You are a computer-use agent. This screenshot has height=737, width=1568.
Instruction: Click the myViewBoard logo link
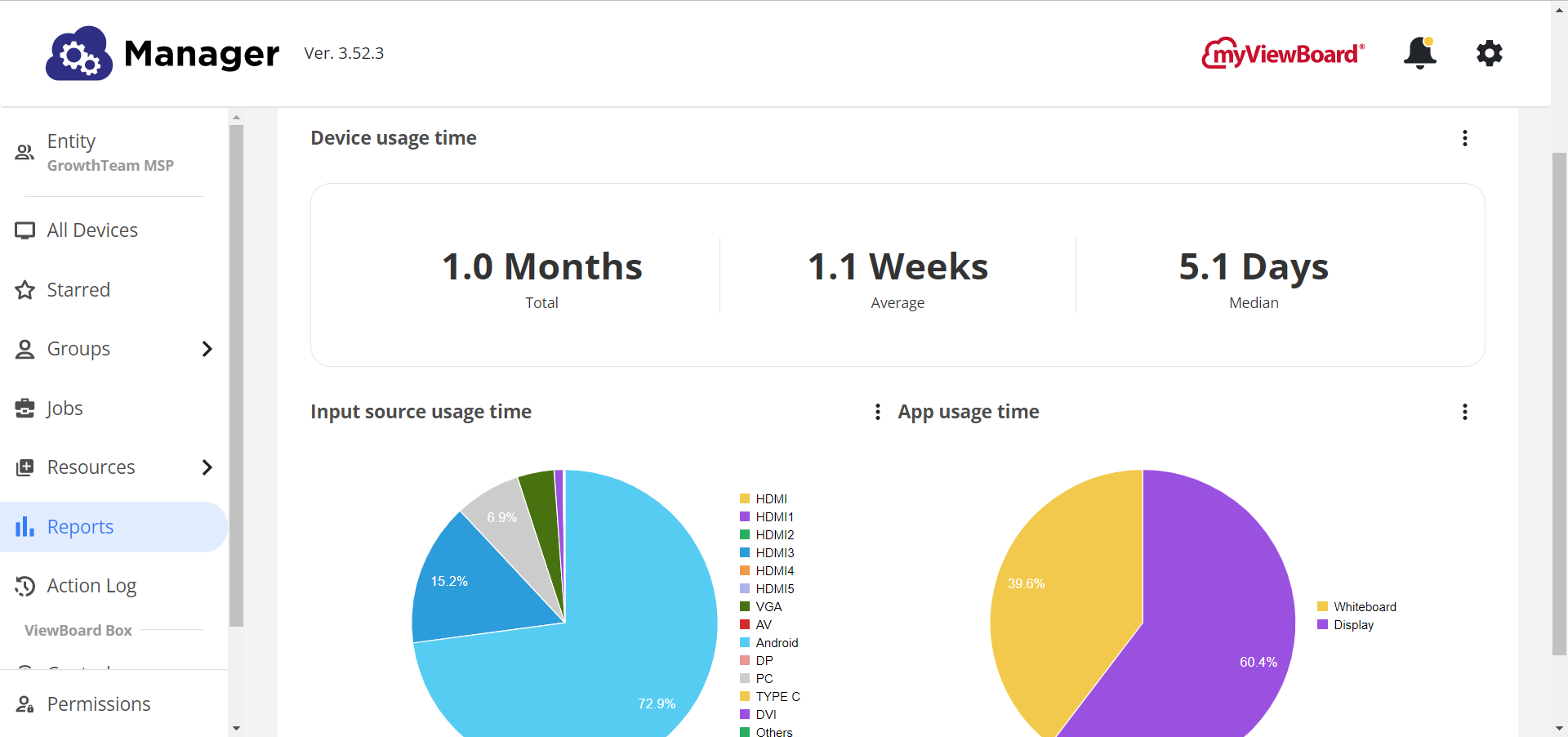[1283, 53]
